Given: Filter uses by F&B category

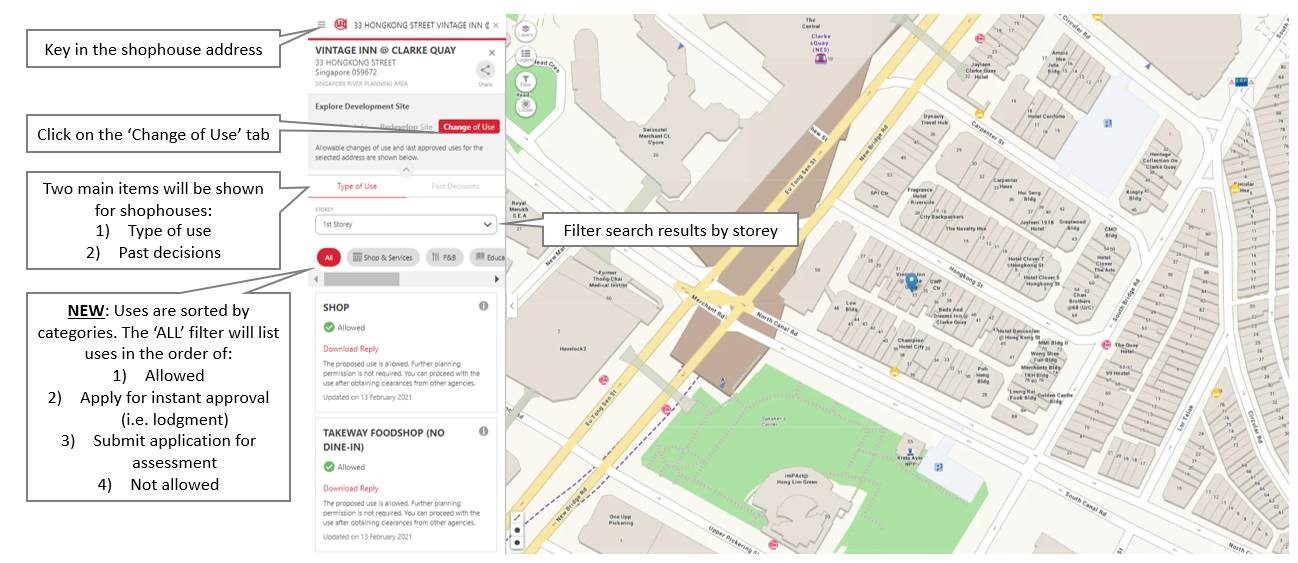Looking at the screenshot, I should tap(443, 257).
